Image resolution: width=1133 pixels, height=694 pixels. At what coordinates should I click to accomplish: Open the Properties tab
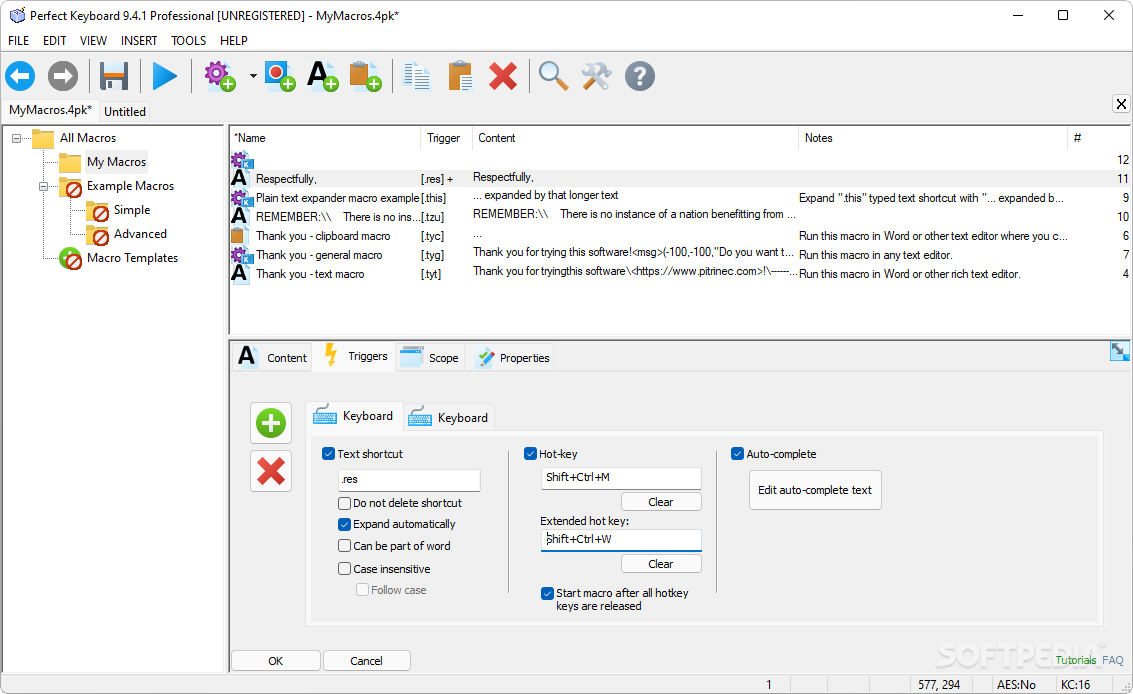(513, 357)
